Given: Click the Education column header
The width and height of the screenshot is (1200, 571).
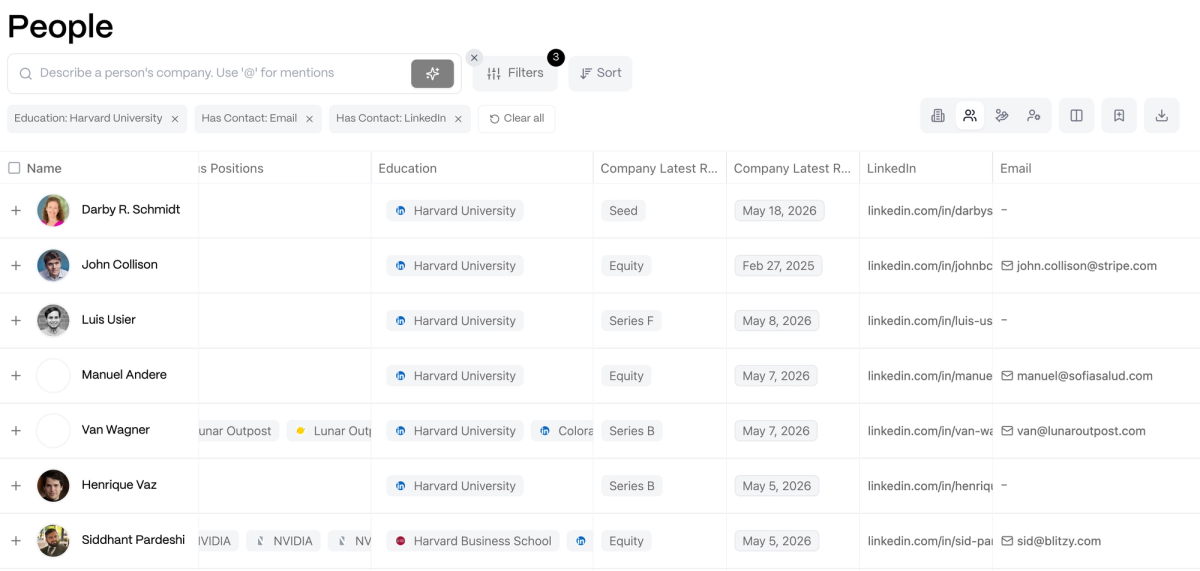Looking at the screenshot, I should [408, 168].
